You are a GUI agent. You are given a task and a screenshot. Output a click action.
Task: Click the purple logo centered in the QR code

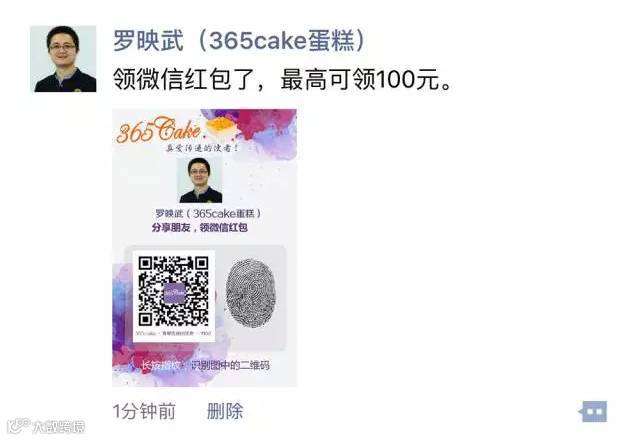(174, 292)
